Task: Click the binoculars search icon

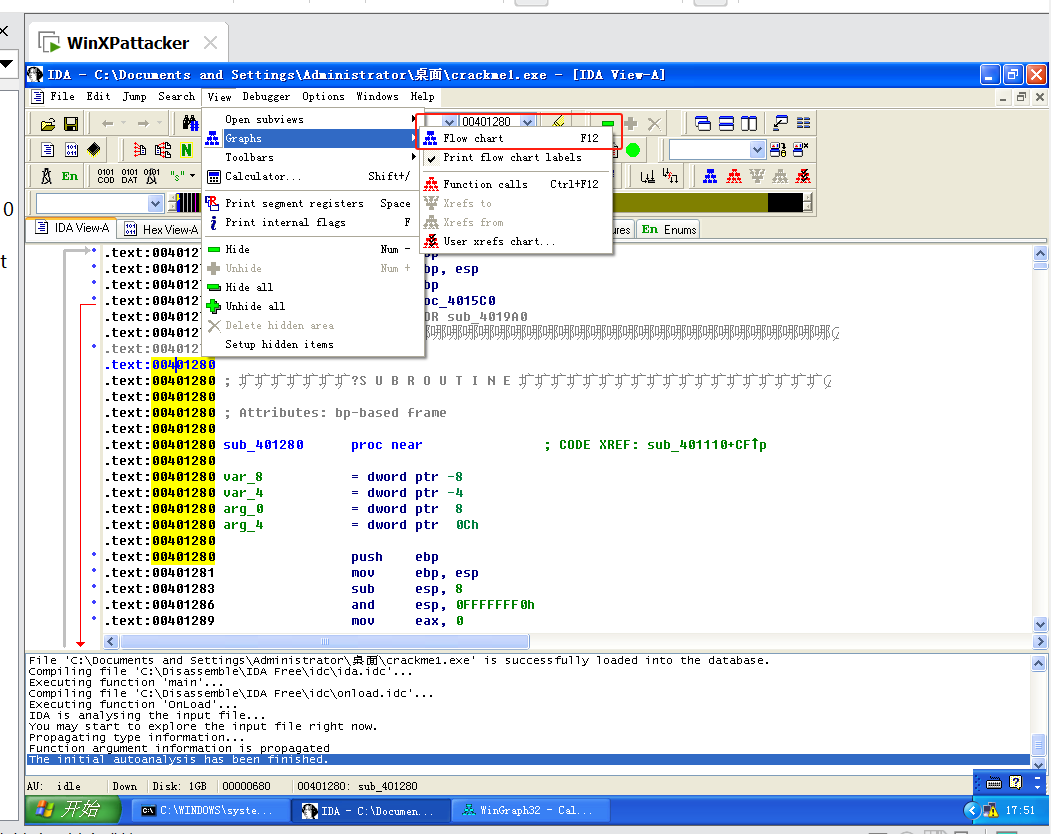Action: tap(190, 123)
